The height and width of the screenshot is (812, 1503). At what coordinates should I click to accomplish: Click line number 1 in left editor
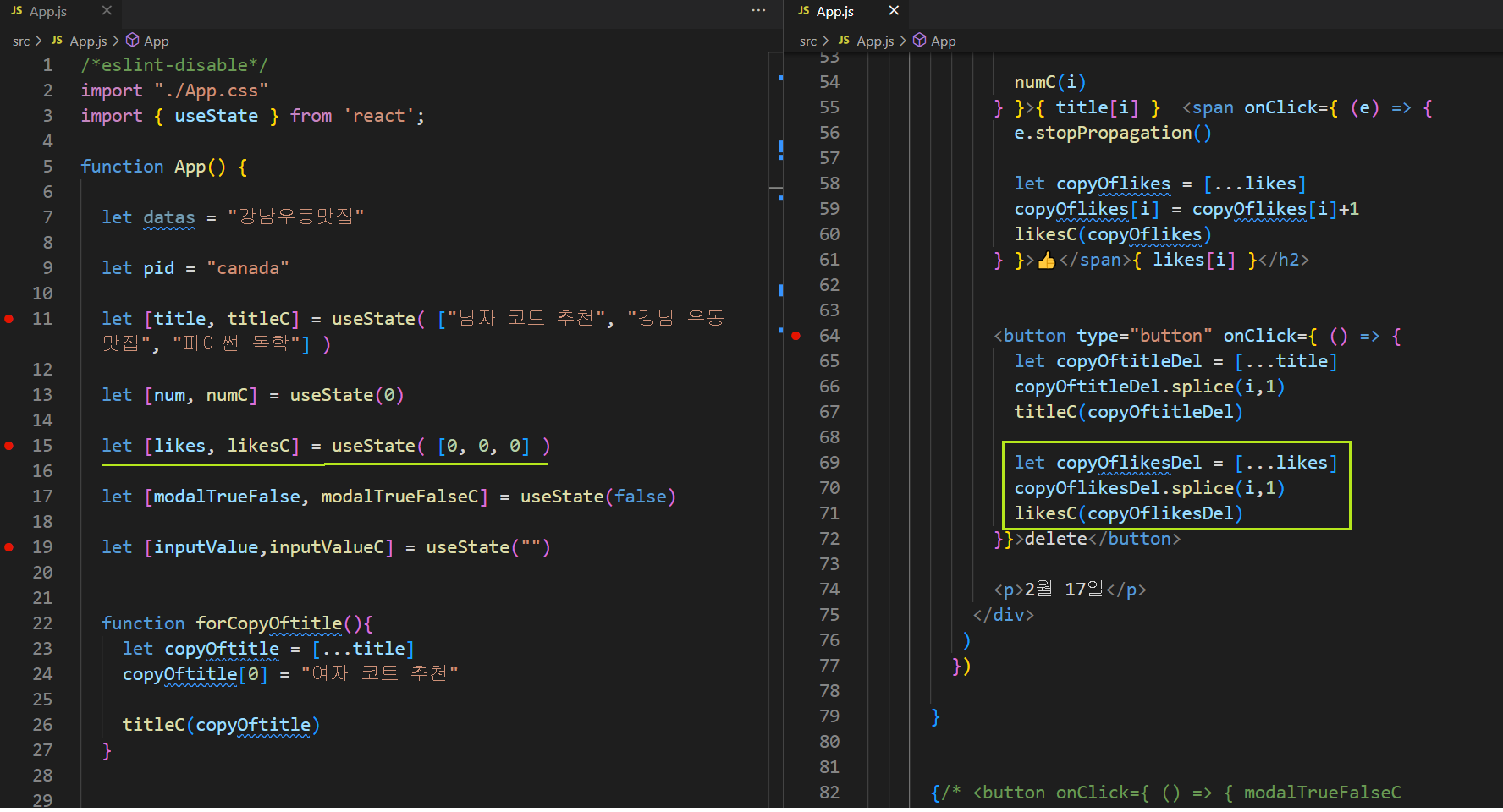47,65
